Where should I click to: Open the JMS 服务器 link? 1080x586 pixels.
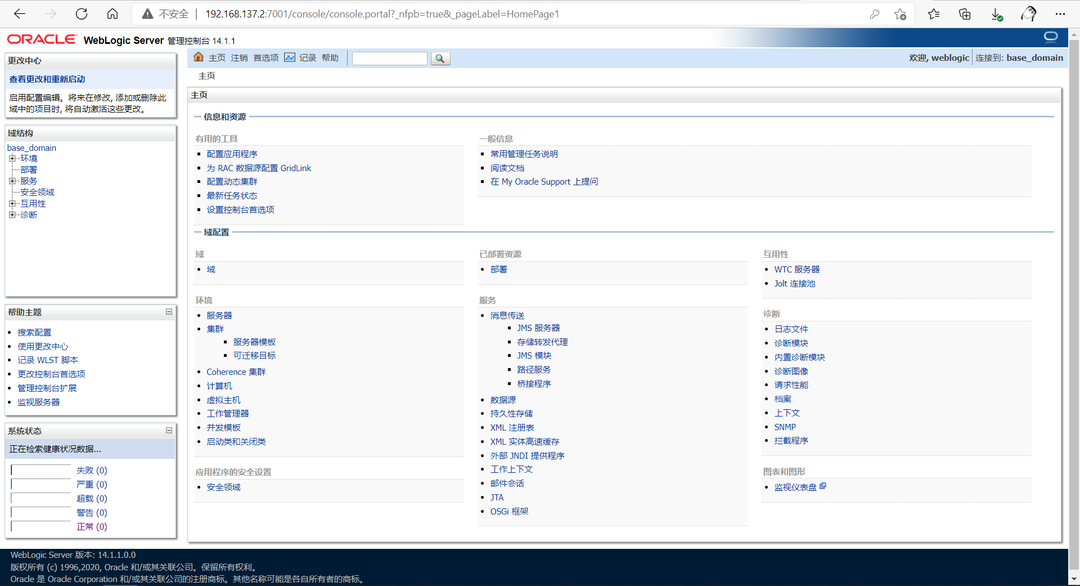[x=539, y=328]
